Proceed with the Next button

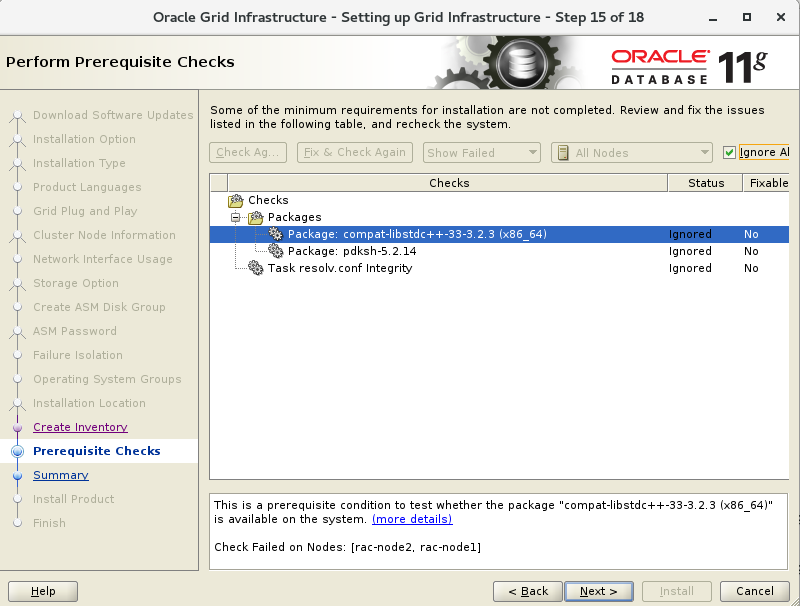598,591
